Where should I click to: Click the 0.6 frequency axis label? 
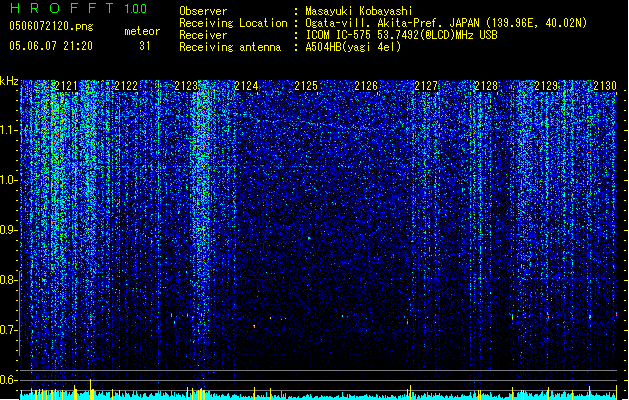9,380
